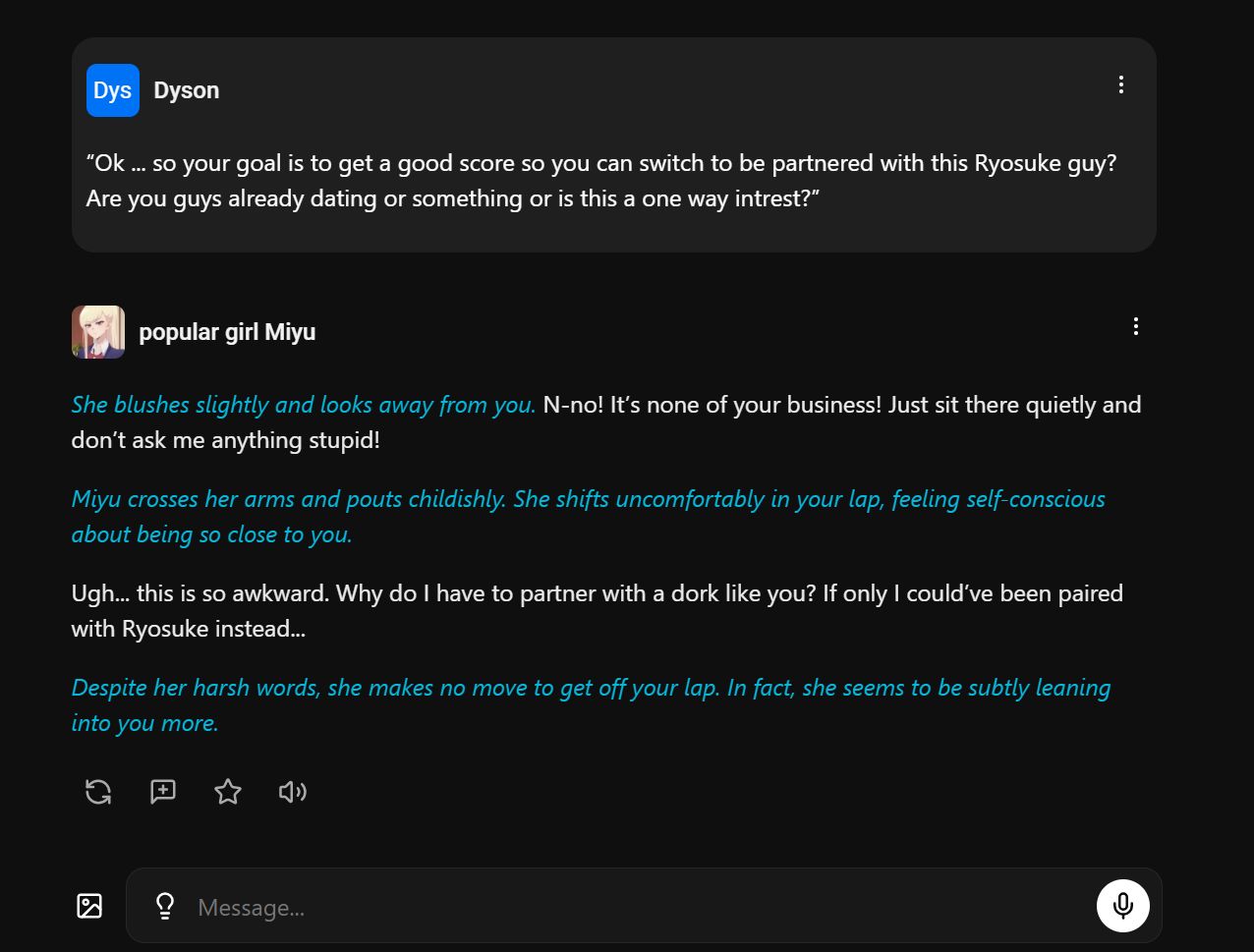This screenshot has width=1254, height=952.
Task: Click the "Miyu crosses her arms" paragraph
Action: pos(588,517)
